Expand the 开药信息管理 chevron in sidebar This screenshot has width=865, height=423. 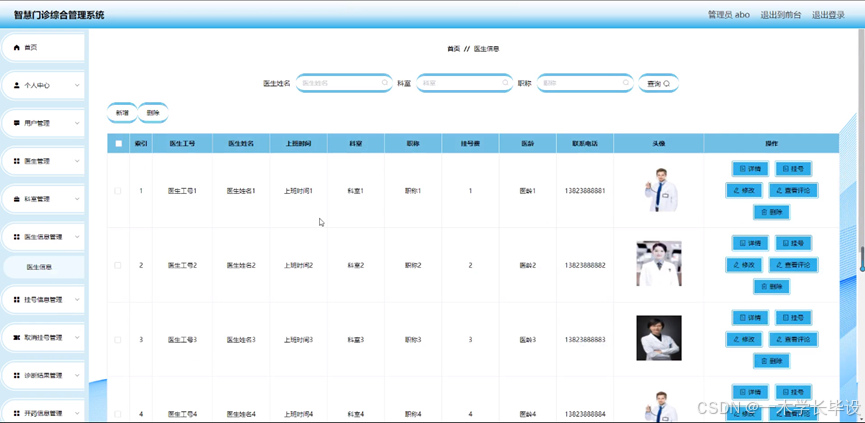click(x=77, y=413)
